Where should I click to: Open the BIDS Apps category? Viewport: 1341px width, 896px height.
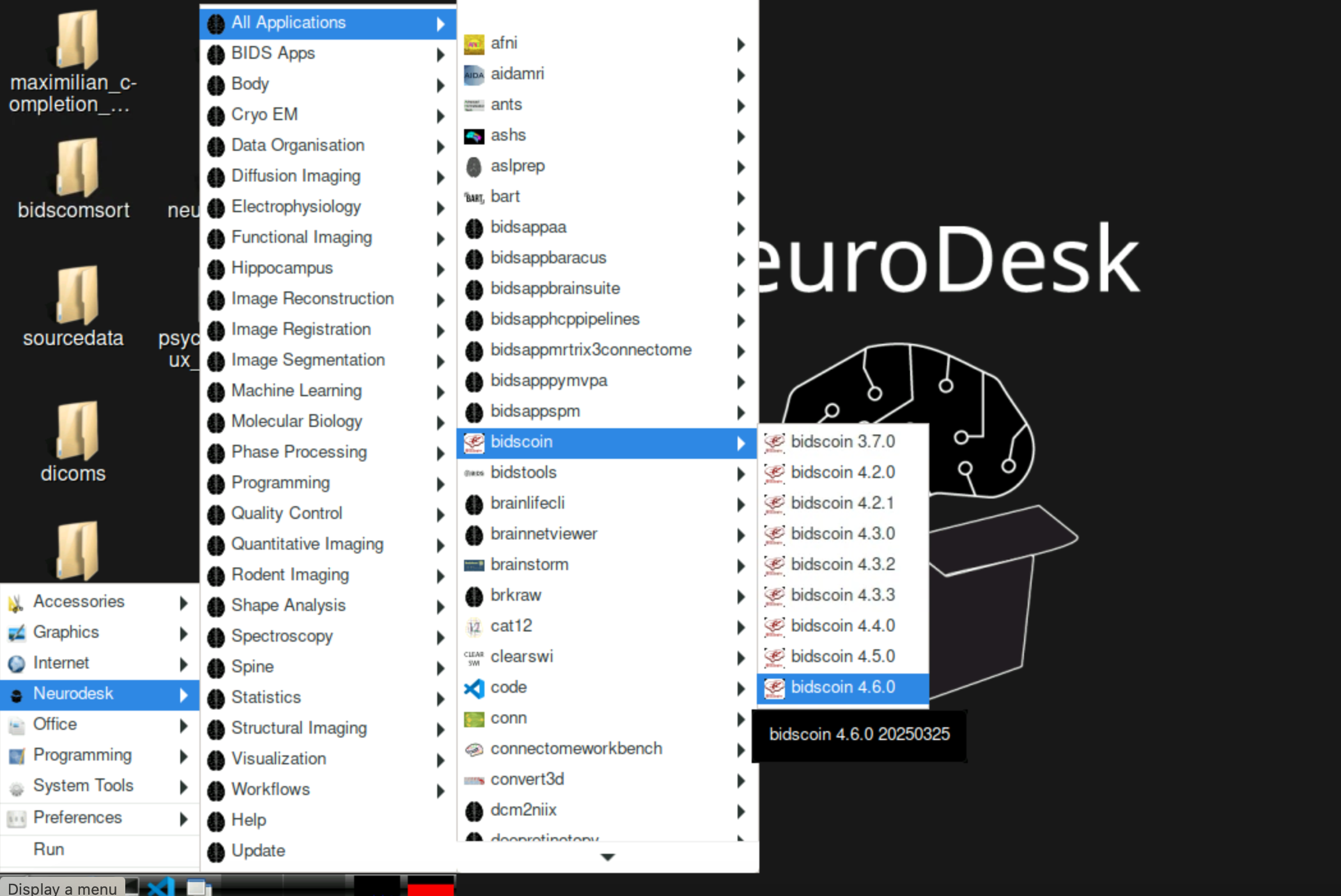coord(328,54)
